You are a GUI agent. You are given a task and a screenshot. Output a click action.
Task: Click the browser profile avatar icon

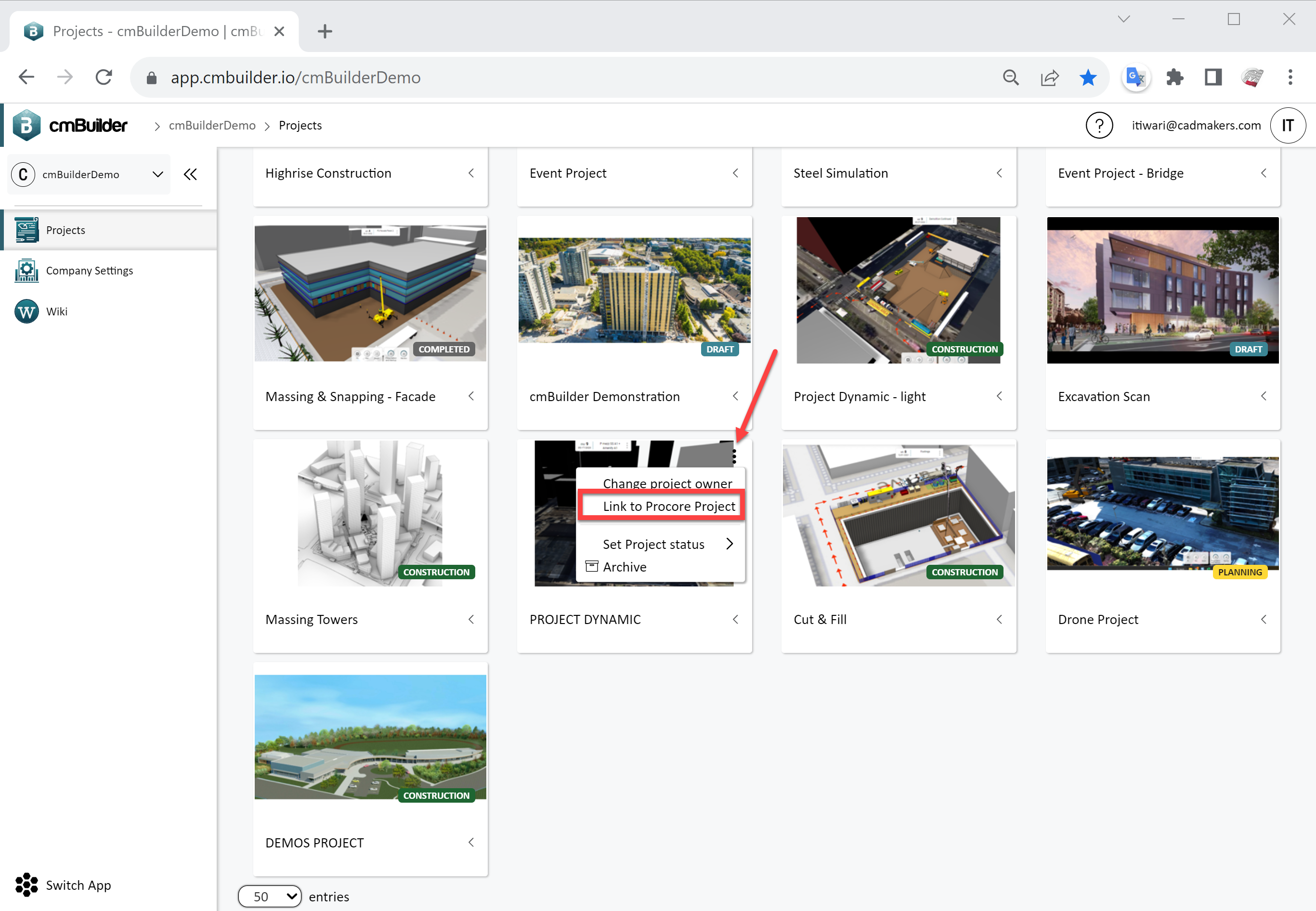click(x=1252, y=78)
